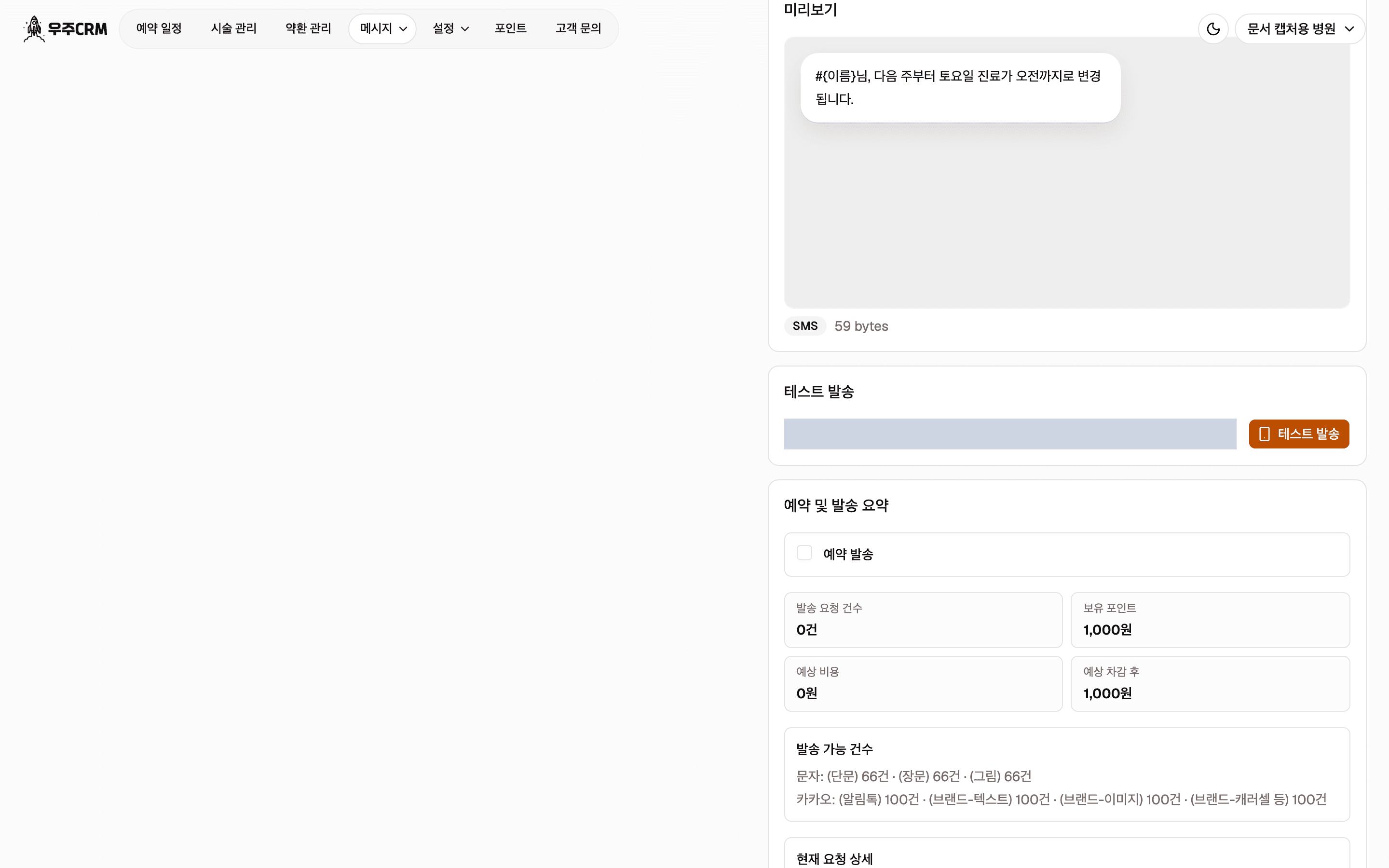The height and width of the screenshot is (868, 1389).
Task: Open 예약 일정 menu
Action: pyautogui.click(x=159, y=28)
